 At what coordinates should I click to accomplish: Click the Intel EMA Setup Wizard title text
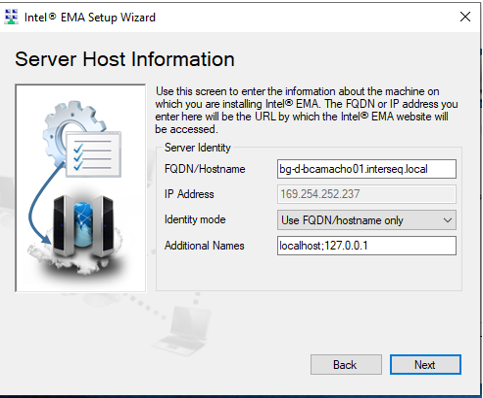(90, 17)
